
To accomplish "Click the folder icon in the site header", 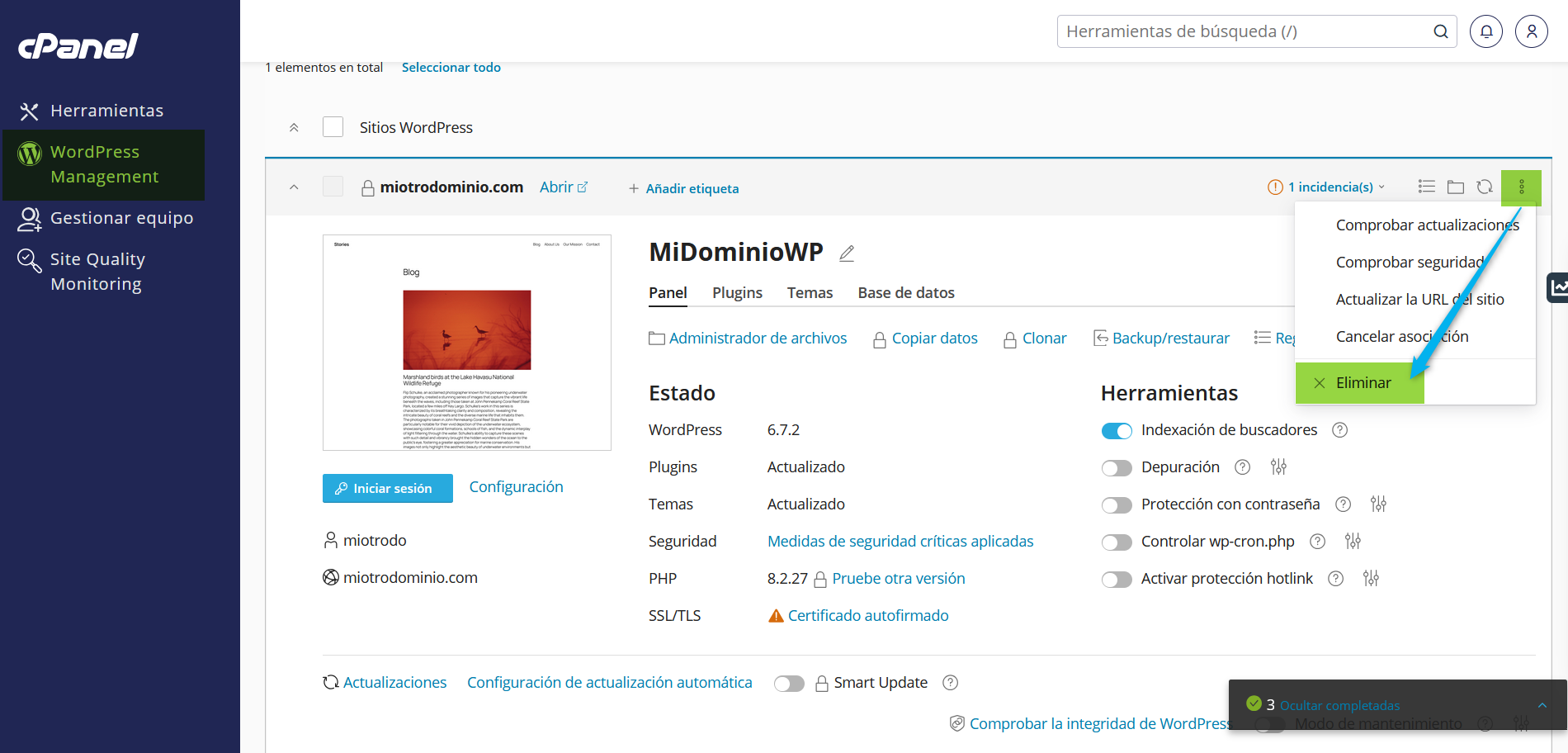I will 1456,187.
